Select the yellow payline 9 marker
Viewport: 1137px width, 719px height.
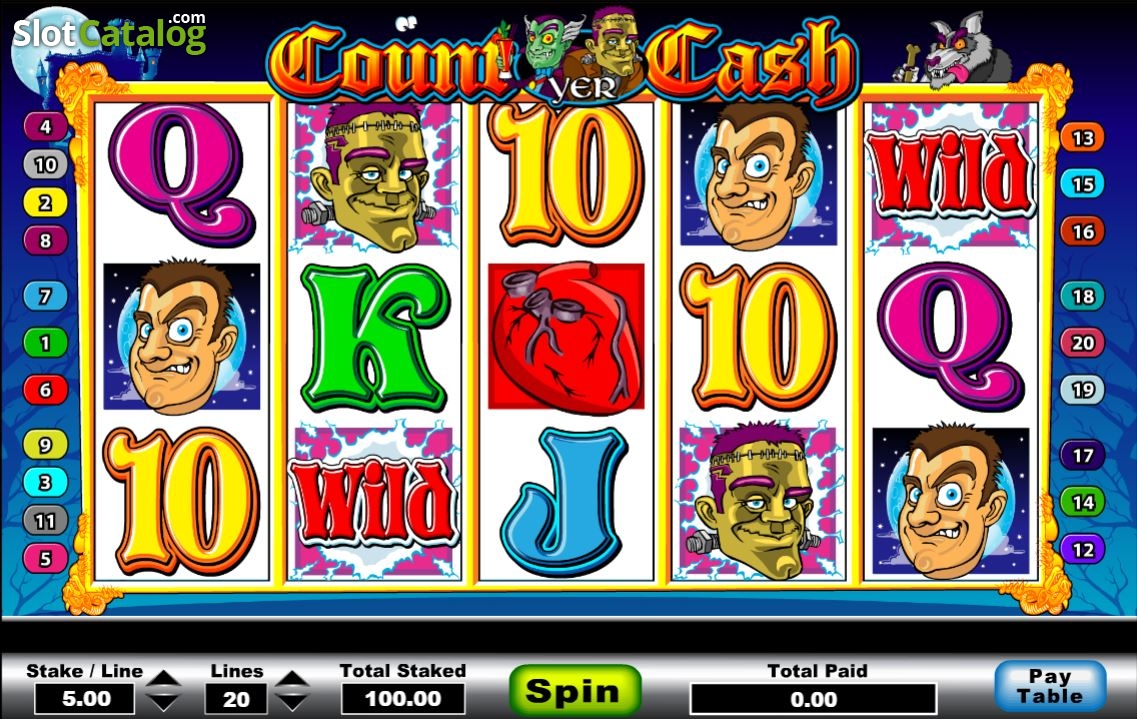[46, 444]
